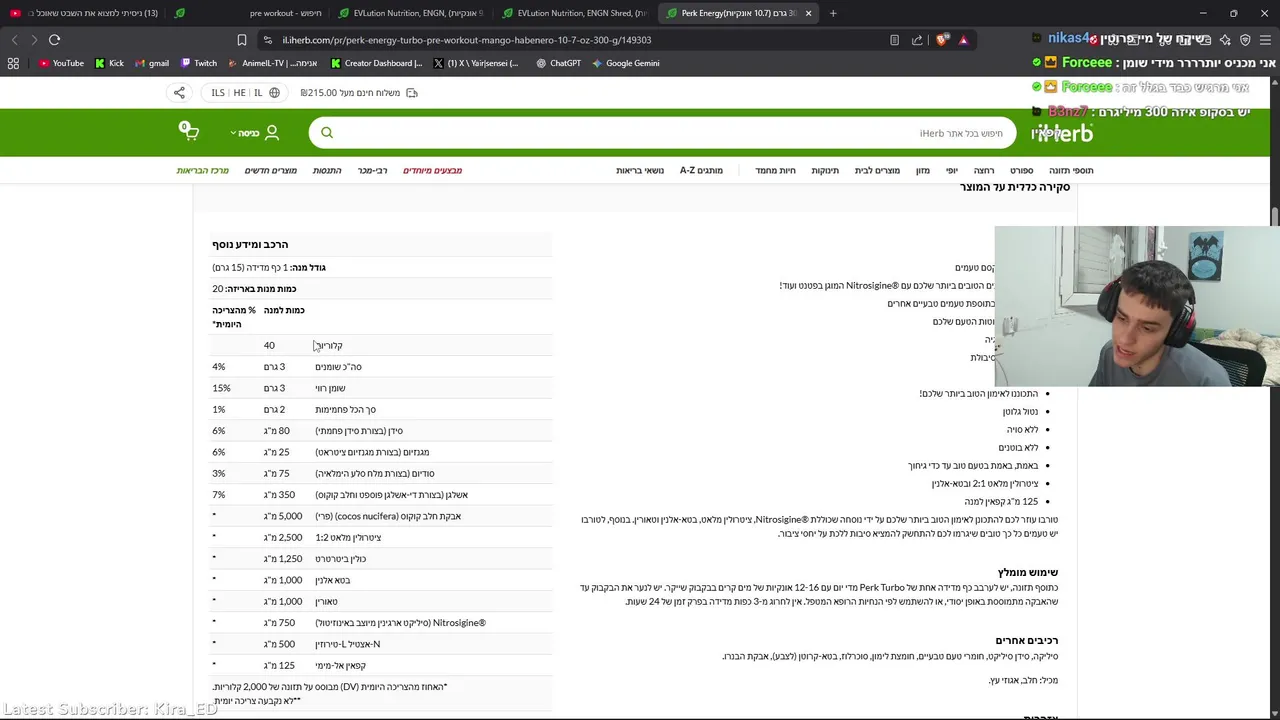Open a new browser tab with plus icon
The image size is (1280, 720).
833,13
